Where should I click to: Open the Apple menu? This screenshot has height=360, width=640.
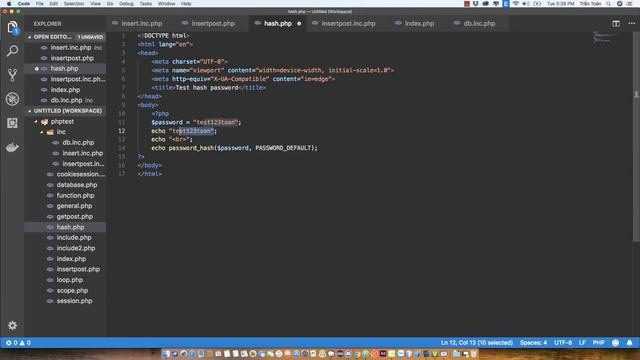click(9, 4)
